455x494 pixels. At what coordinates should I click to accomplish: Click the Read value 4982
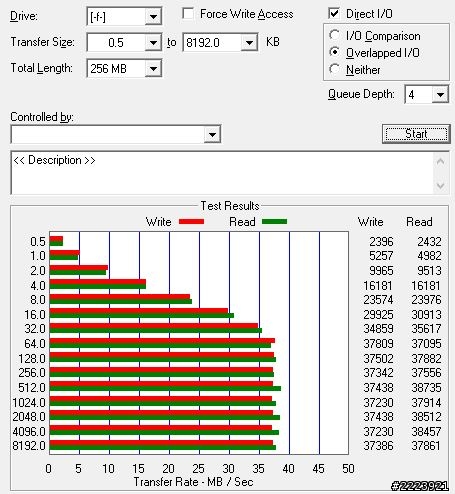[429, 256]
